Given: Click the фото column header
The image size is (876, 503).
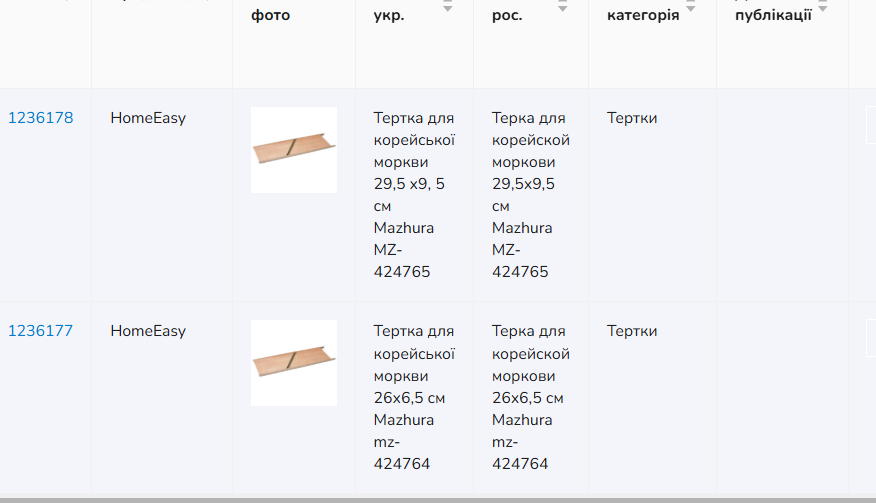Looking at the screenshot, I should click(x=270, y=15).
